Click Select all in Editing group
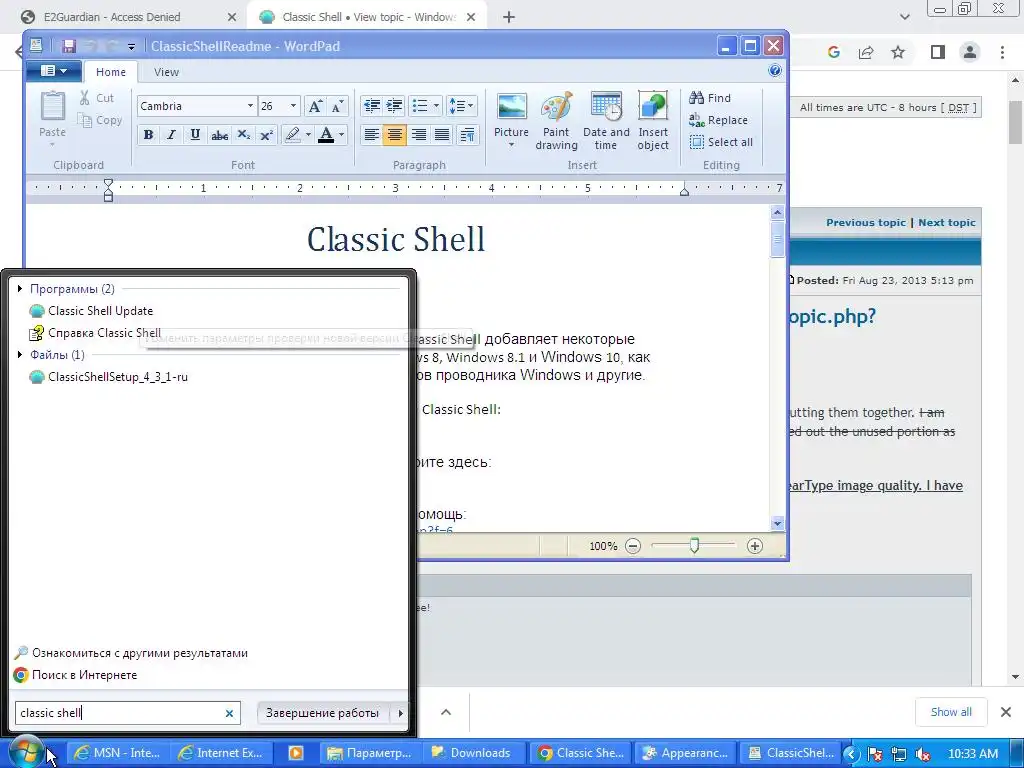 pyautogui.click(x=721, y=142)
